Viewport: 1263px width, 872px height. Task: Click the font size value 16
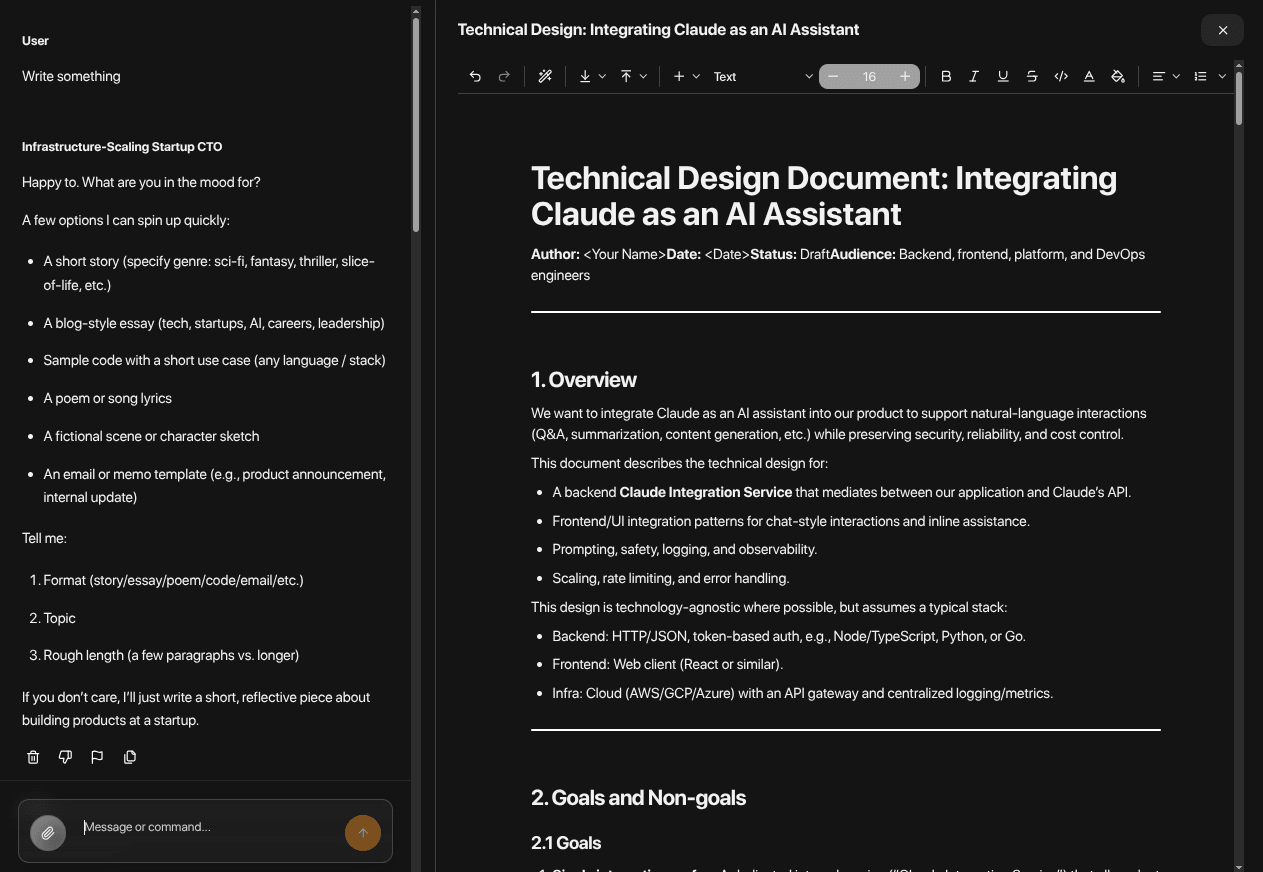[x=869, y=76]
